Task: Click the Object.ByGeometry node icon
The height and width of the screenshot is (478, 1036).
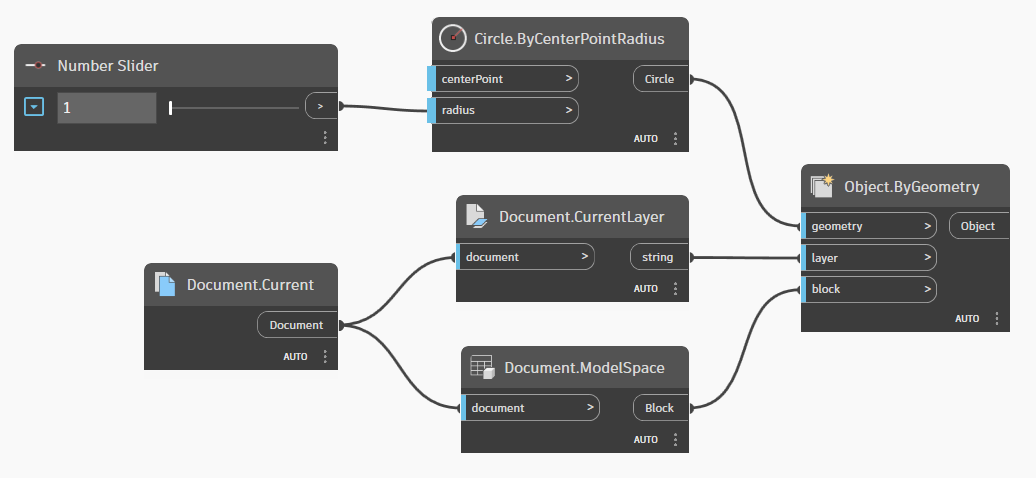Action: [822, 186]
